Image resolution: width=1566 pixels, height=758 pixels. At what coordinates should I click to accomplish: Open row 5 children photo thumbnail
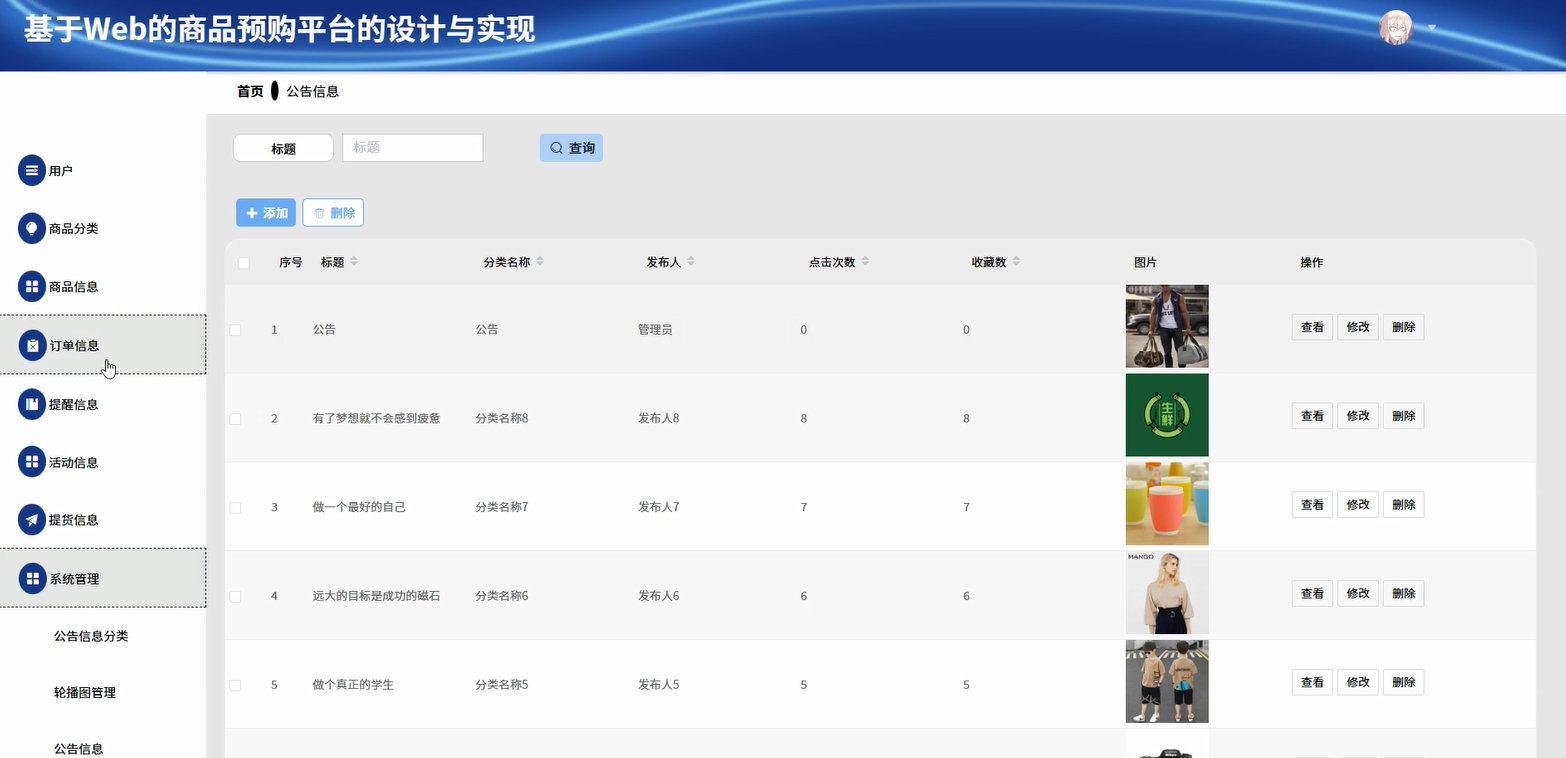pyautogui.click(x=1167, y=681)
